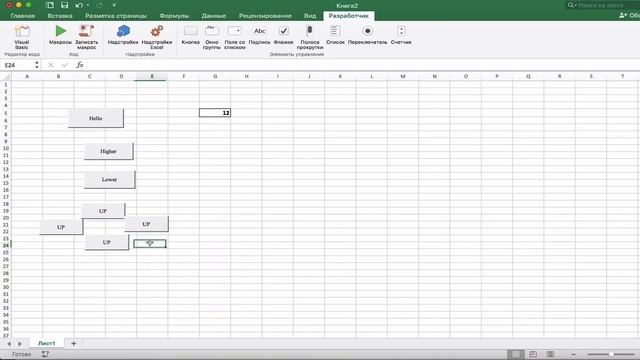Open Надстройки Excel add-ins manager
This screenshot has height=360, width=640.
point(157,37)
